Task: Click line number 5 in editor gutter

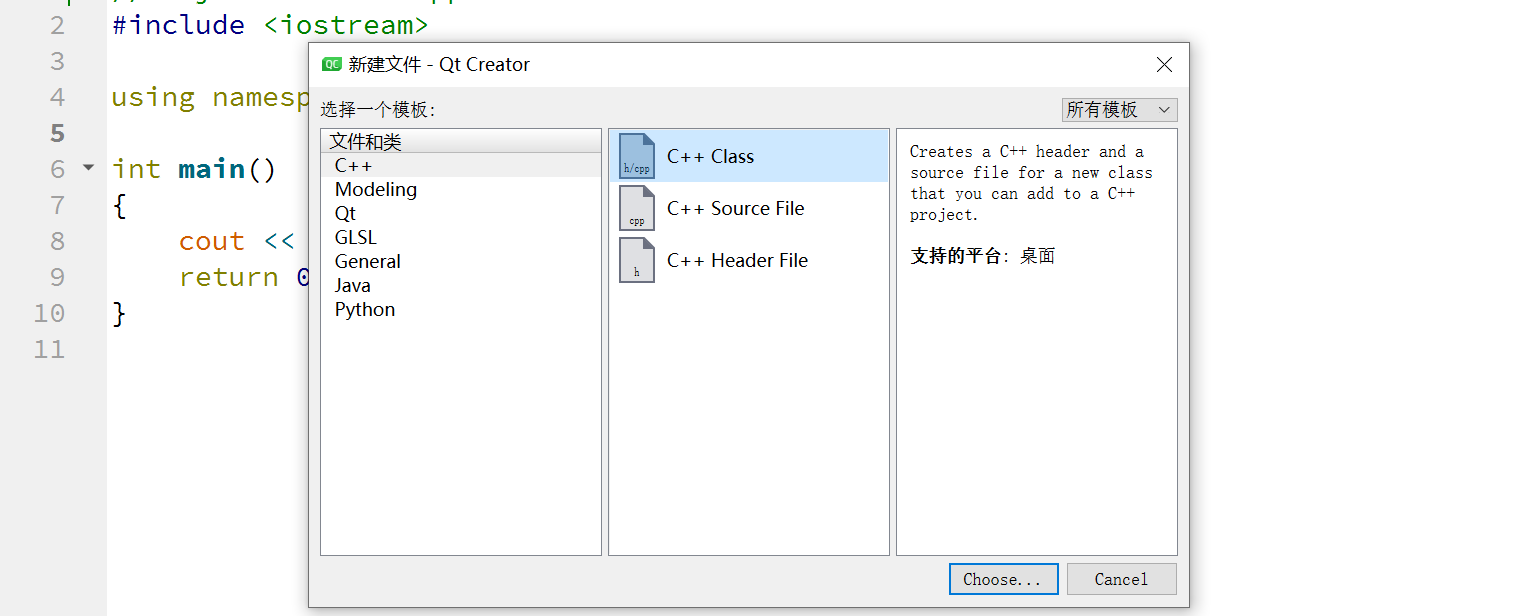Action: tap(57, 132)
